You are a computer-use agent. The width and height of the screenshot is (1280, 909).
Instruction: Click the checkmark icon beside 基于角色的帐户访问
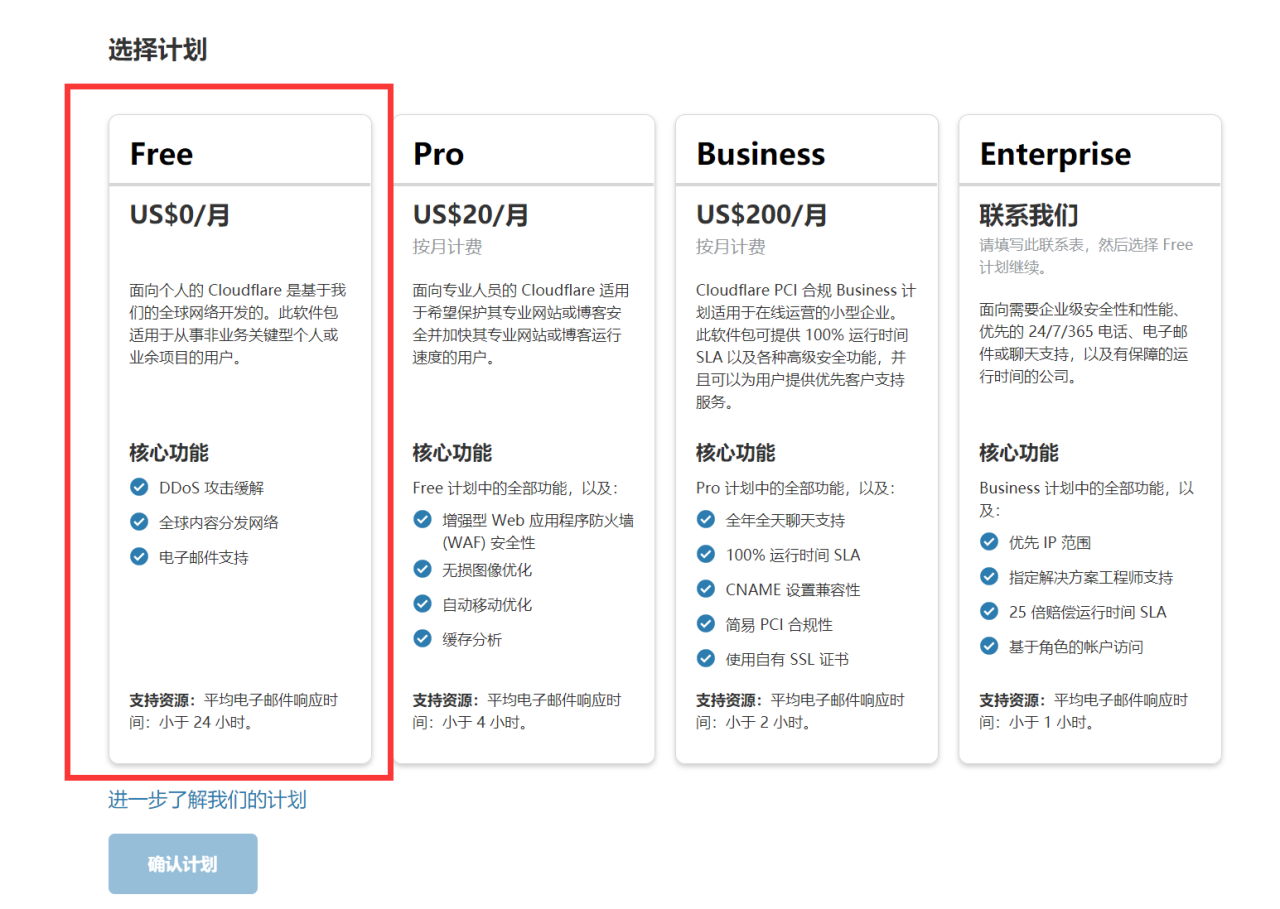[989, 646]
